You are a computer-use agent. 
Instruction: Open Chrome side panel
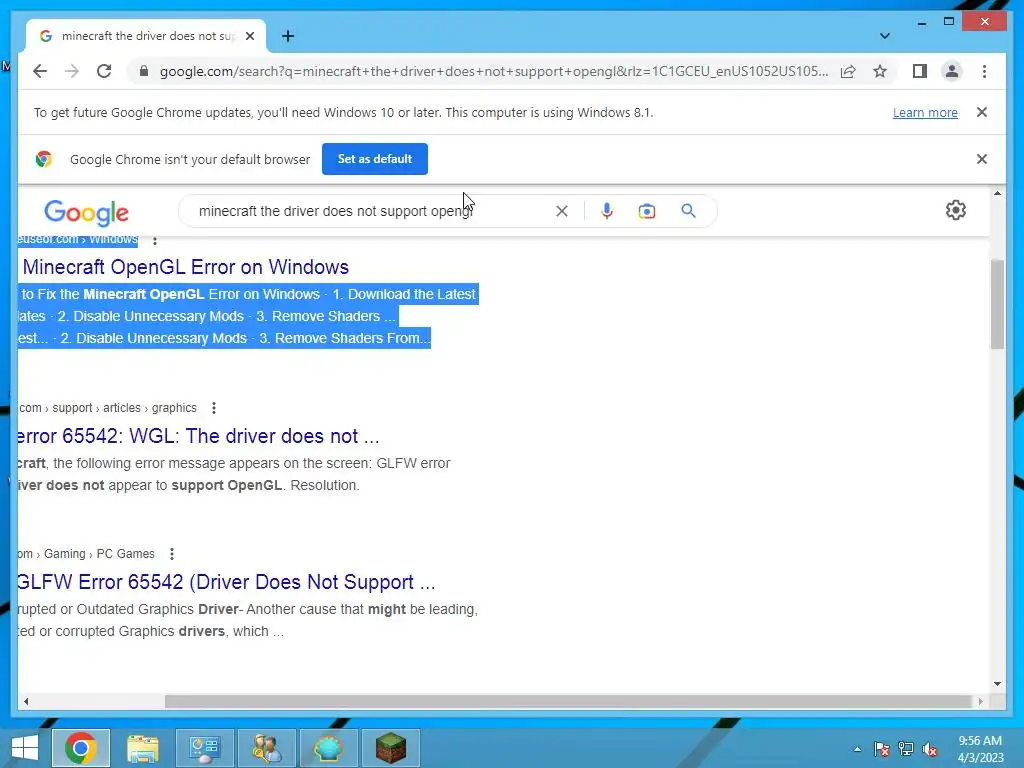point(920,71)
